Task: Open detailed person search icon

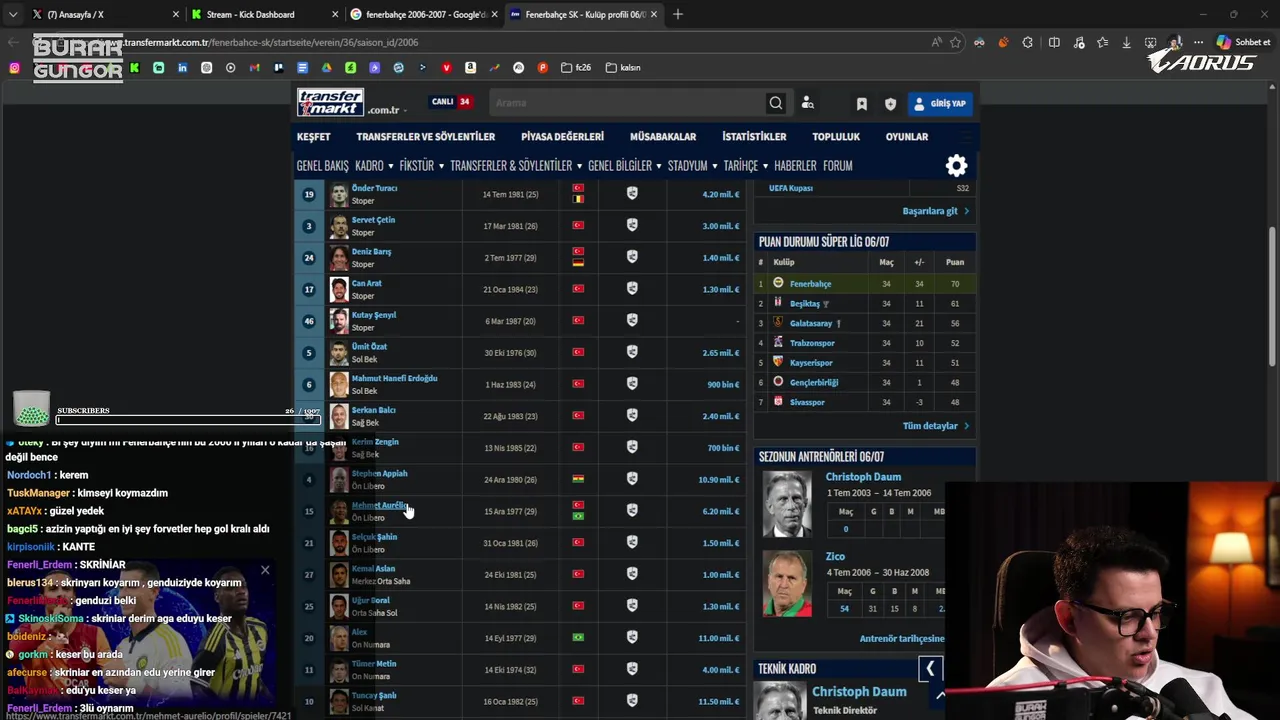Action: coord(808,103)
